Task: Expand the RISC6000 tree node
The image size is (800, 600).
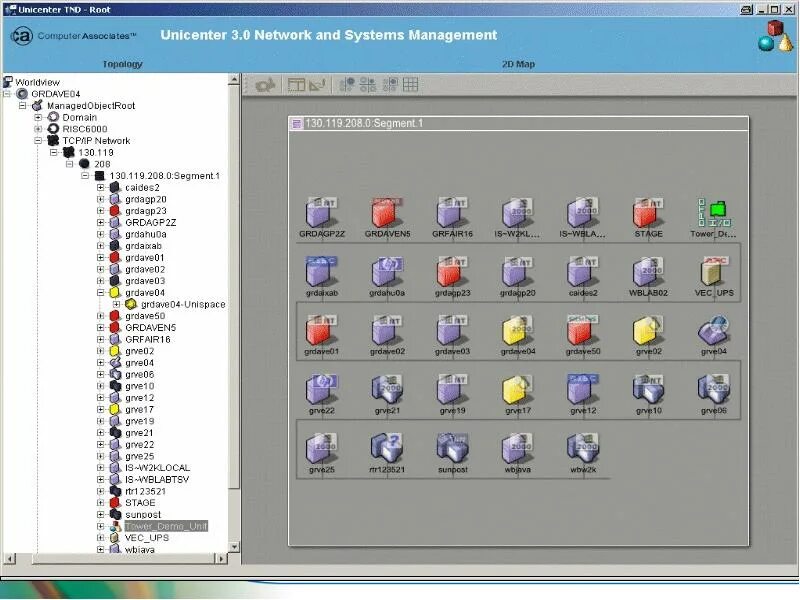Action: [38, 129]
